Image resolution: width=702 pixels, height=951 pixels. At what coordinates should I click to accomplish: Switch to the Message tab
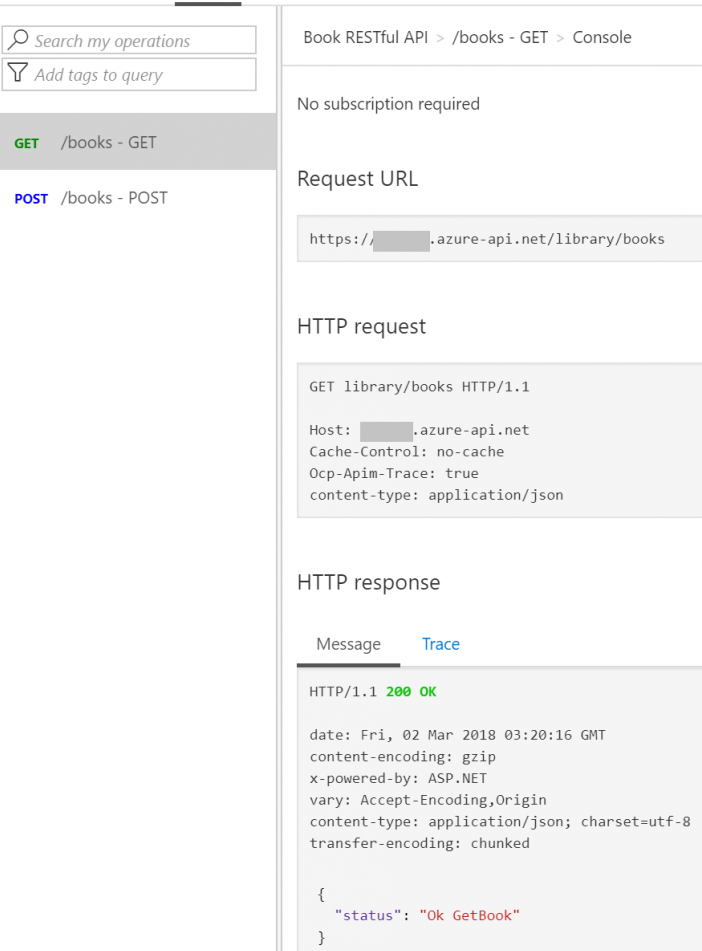pos(348,644)
